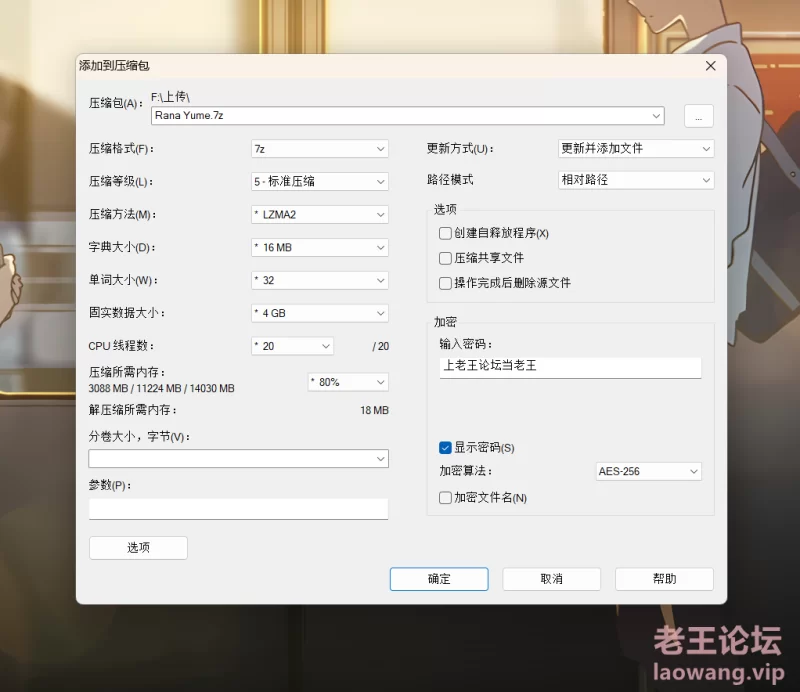Click the 添加到压缩包 dialog title
This screenshot has width=800, height=692.
[114, 66]
